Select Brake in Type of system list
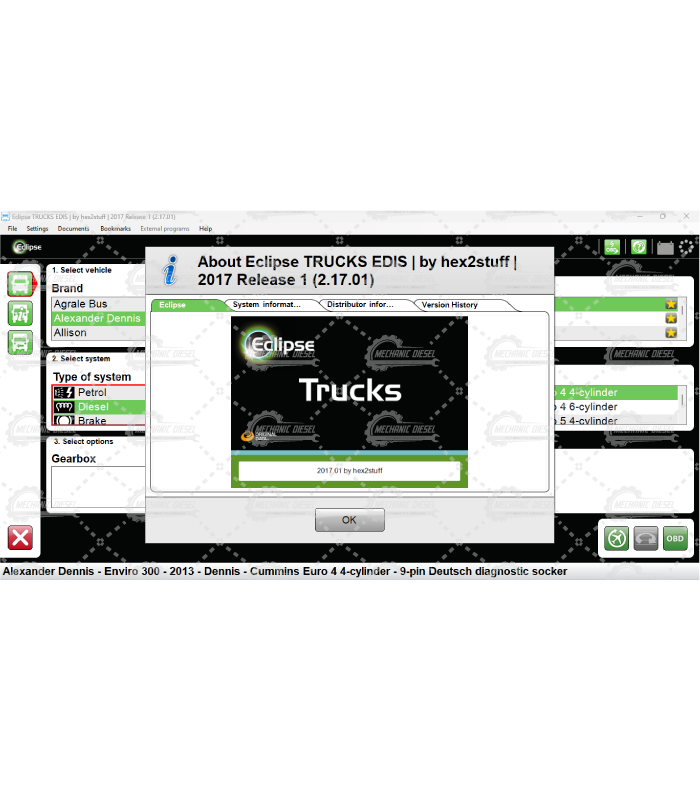The image size is (700, 800). (x=92, y=421)
